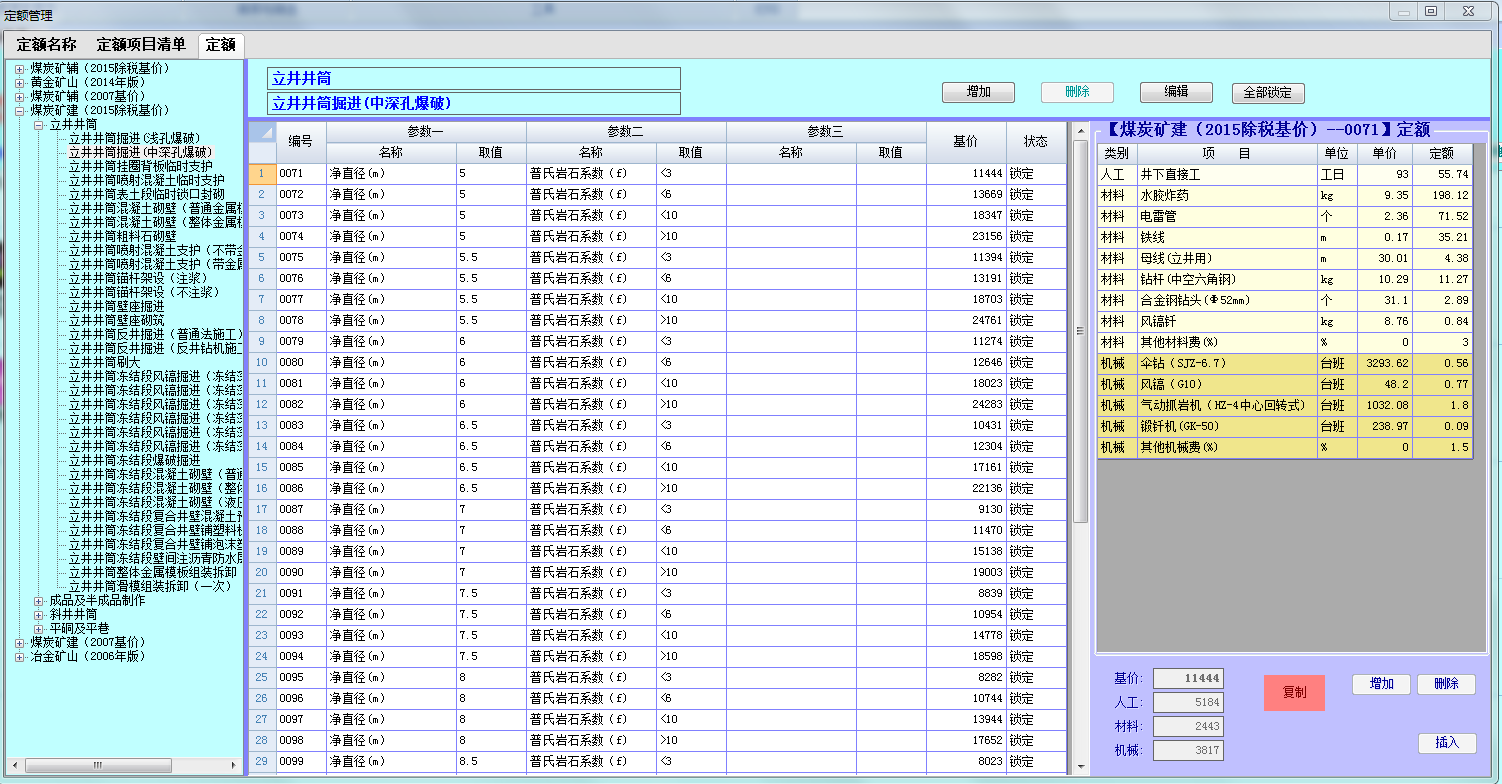Viewport: 1502px width, 784px height.
Task: Switch to the 定额名称 tab
Action: tap(46, 45)
